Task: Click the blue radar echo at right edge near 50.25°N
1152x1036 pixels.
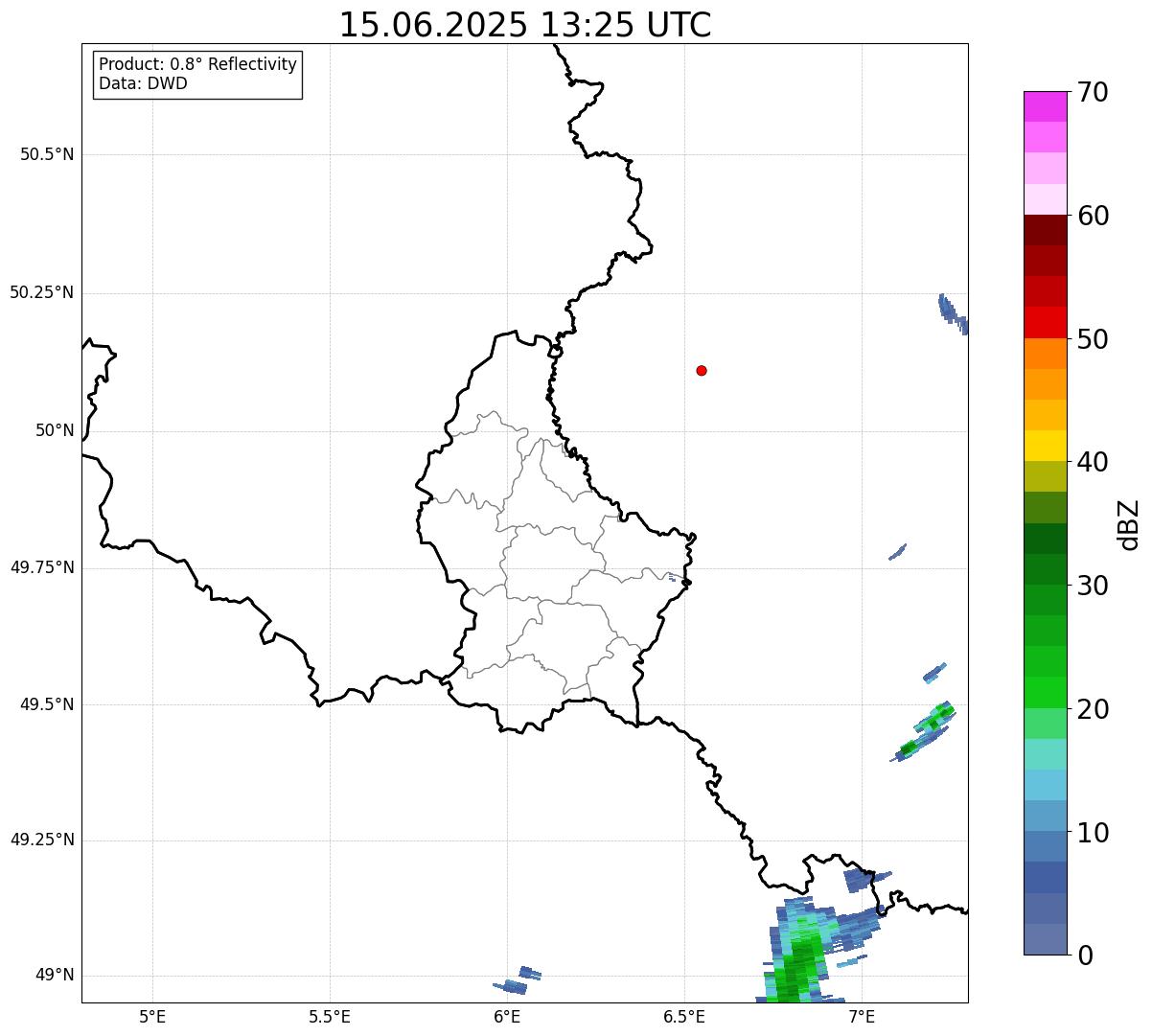Action: pyautogui.click(x=953, y=313)
